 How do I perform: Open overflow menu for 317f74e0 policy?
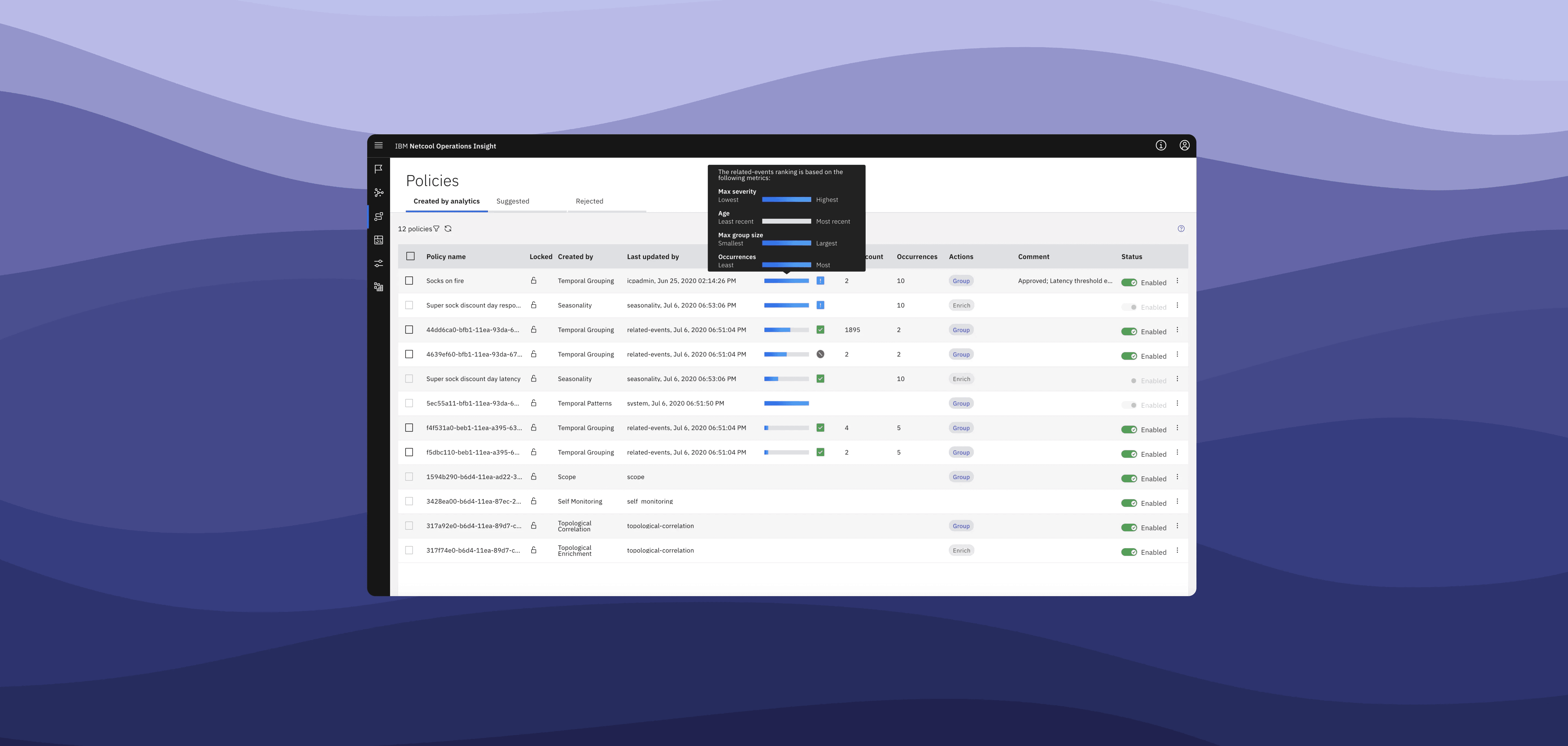[1177, 550]
